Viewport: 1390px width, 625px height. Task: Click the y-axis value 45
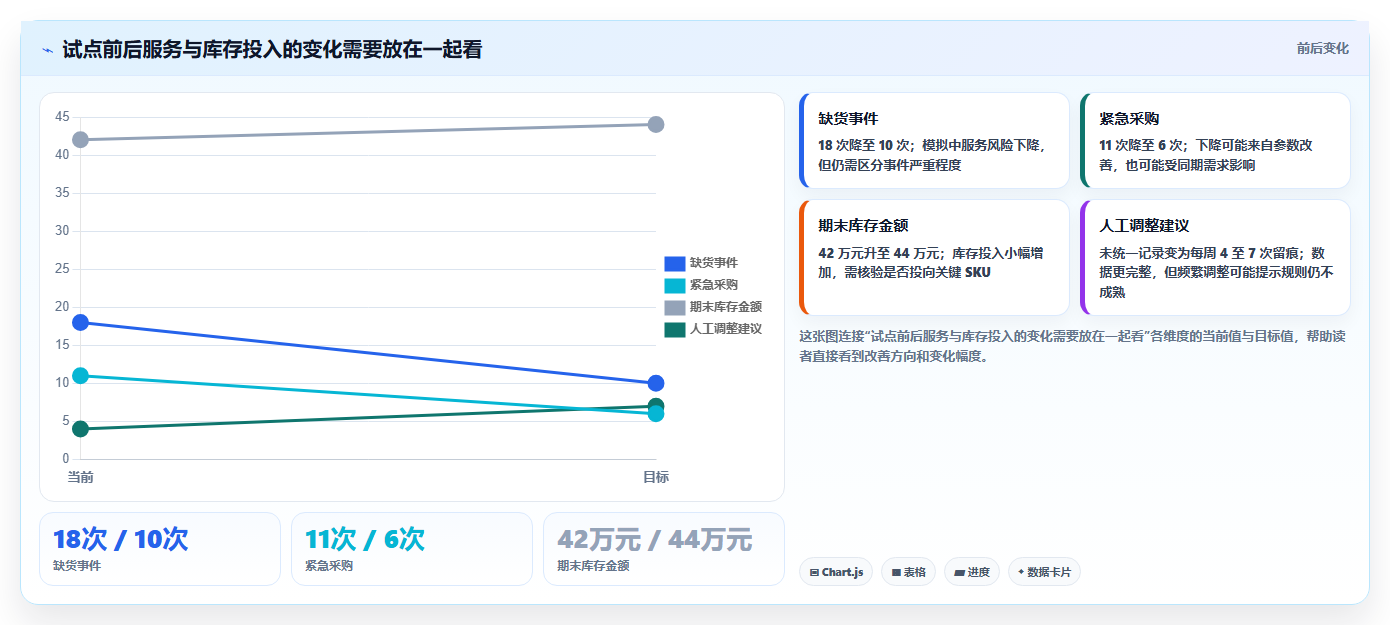[62, 117]
